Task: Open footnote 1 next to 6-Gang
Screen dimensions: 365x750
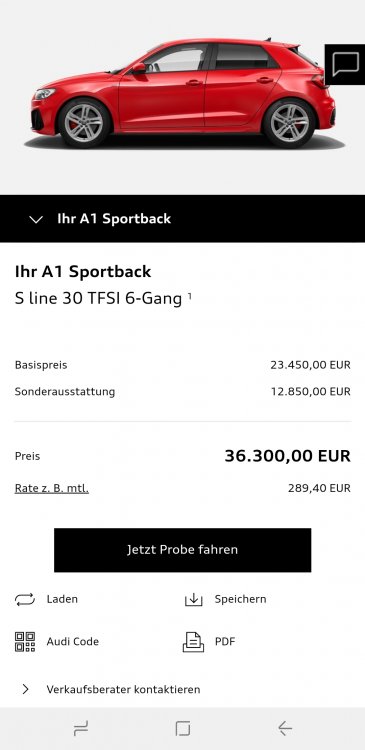Action: [x=189, y=297]
